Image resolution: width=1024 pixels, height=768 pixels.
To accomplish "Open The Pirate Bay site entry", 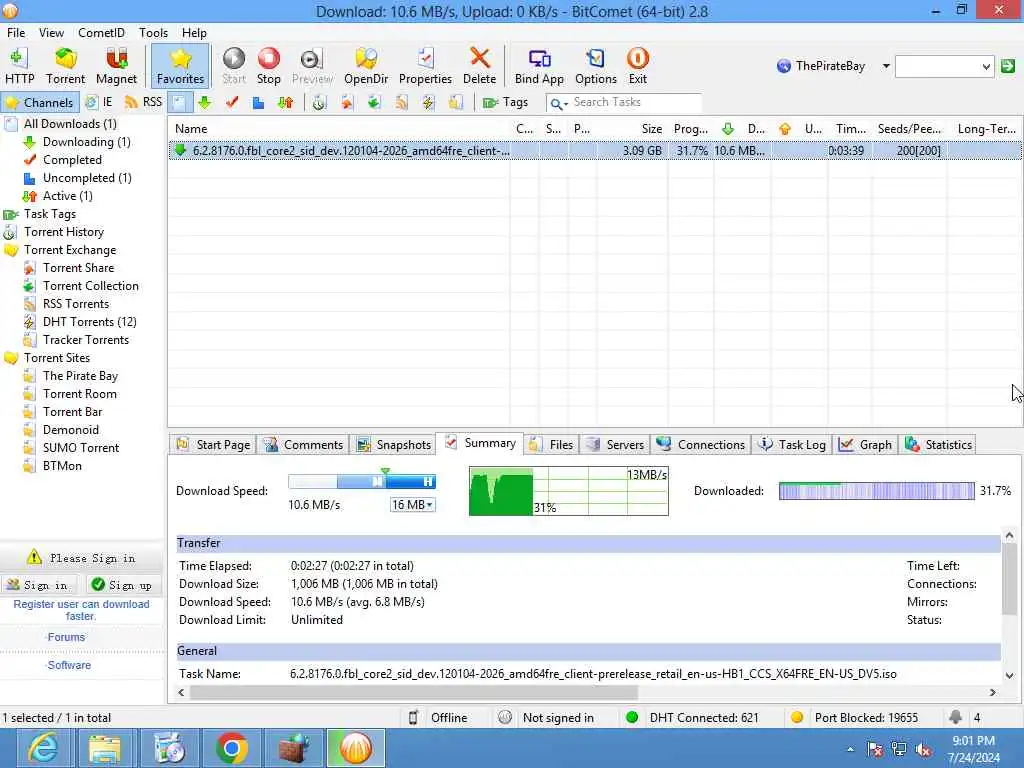I will 80,376.
